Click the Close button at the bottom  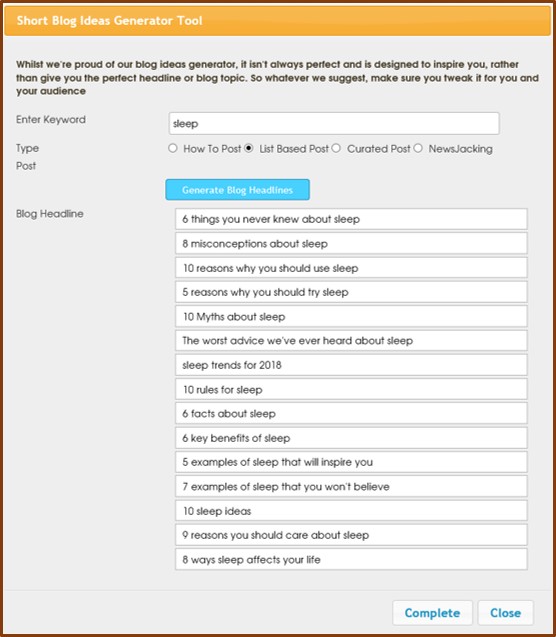505,613
